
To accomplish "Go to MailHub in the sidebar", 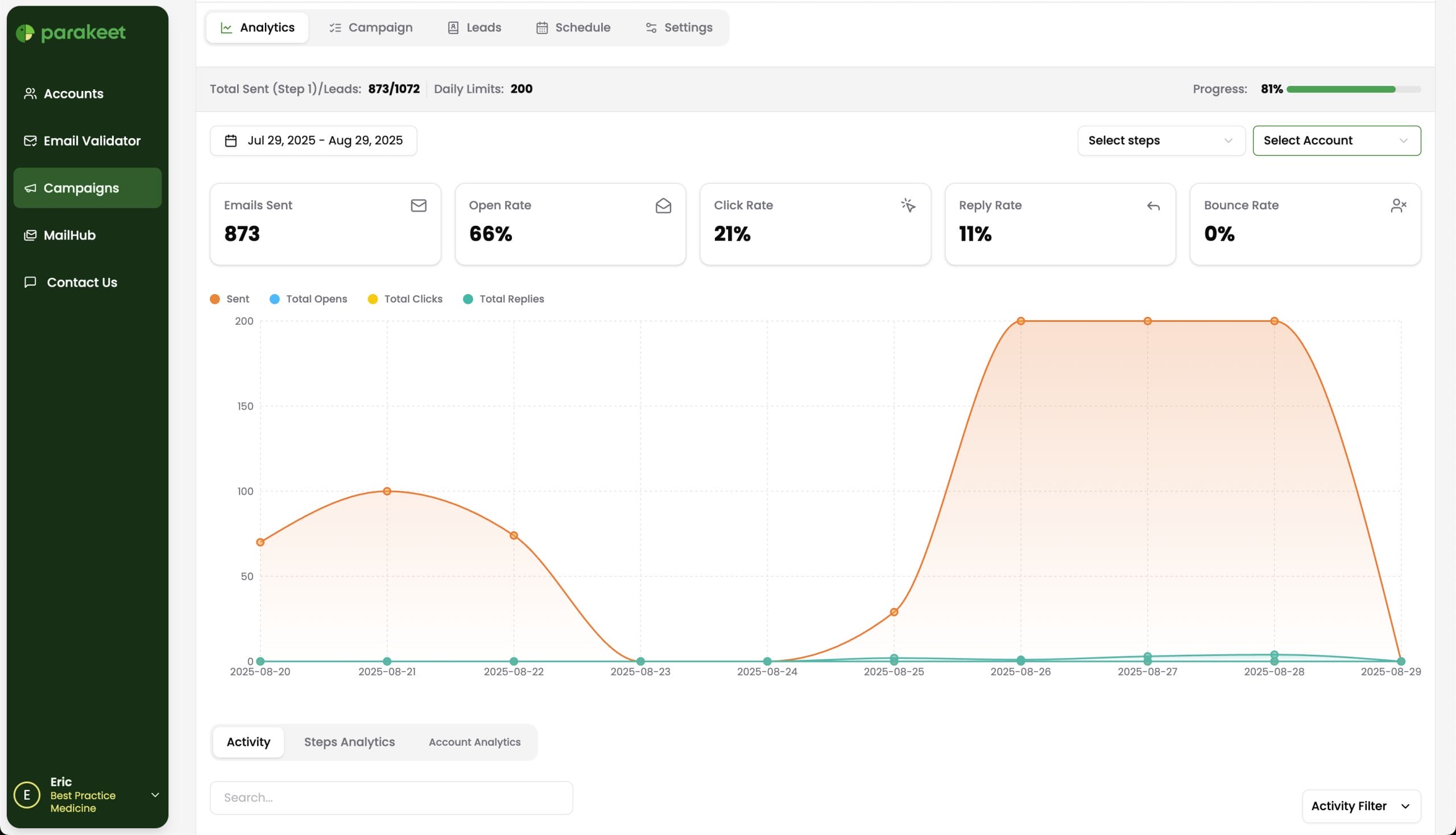I will pyautogui.click(x=69, y=235).
